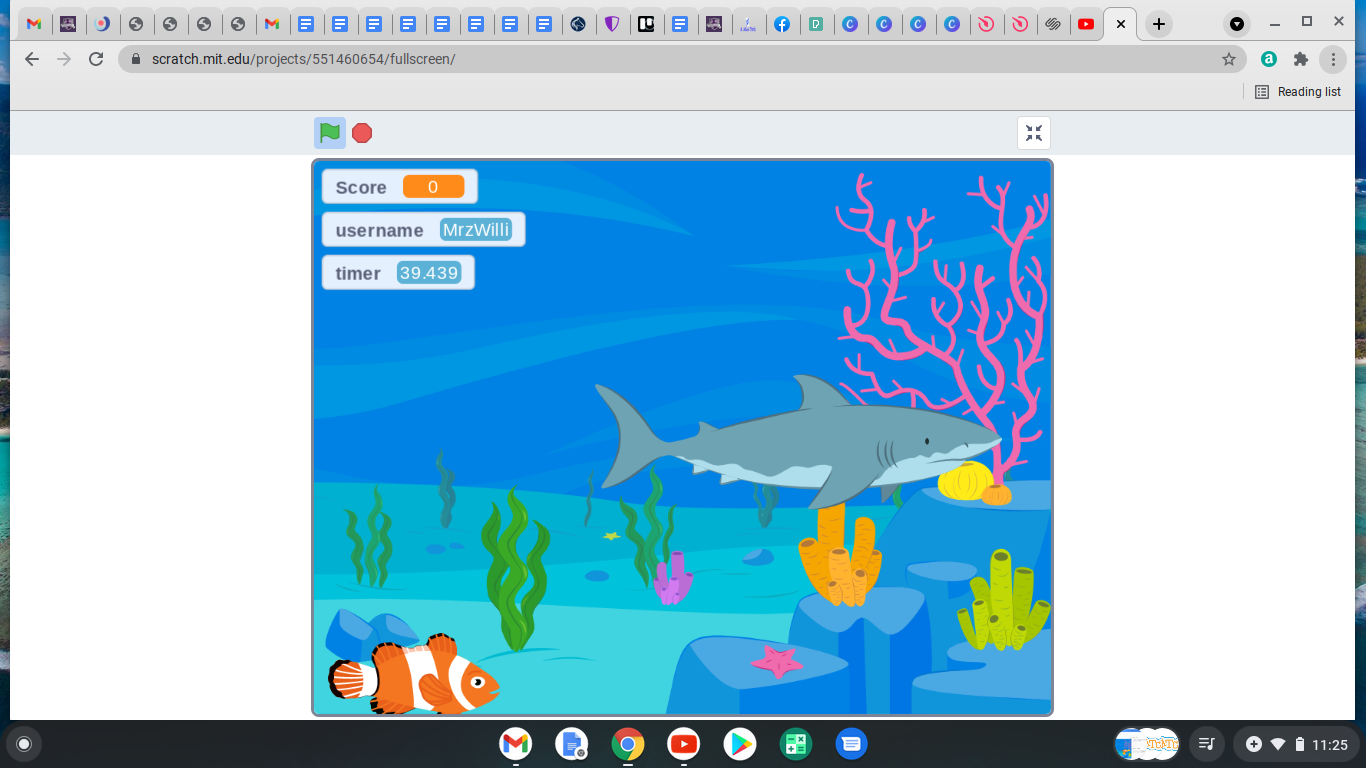Open the Chrome three-dot menu
This screenshot has width=1366, height=768.
click(x=1333, y=59)
